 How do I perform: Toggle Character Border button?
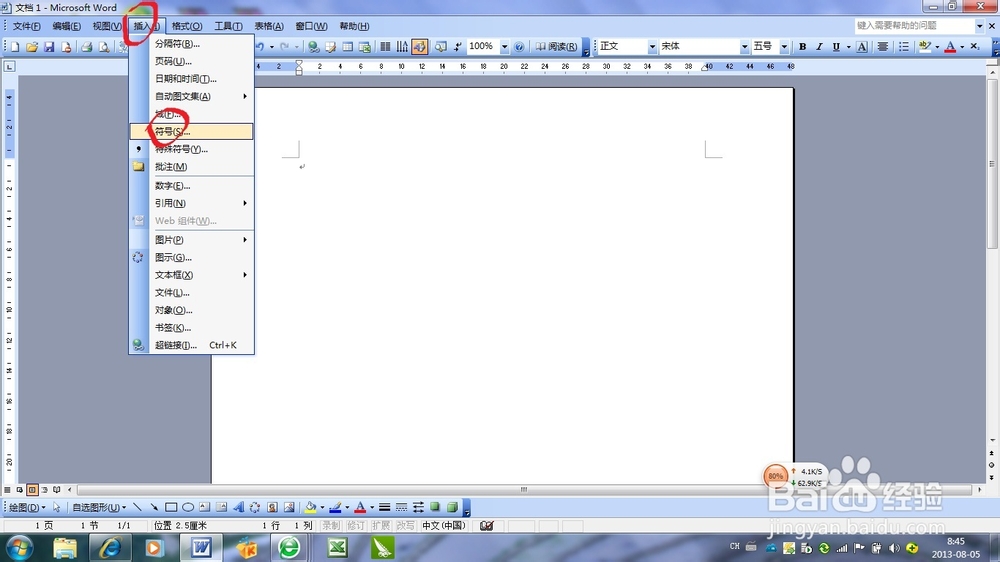tap(862, 47)
